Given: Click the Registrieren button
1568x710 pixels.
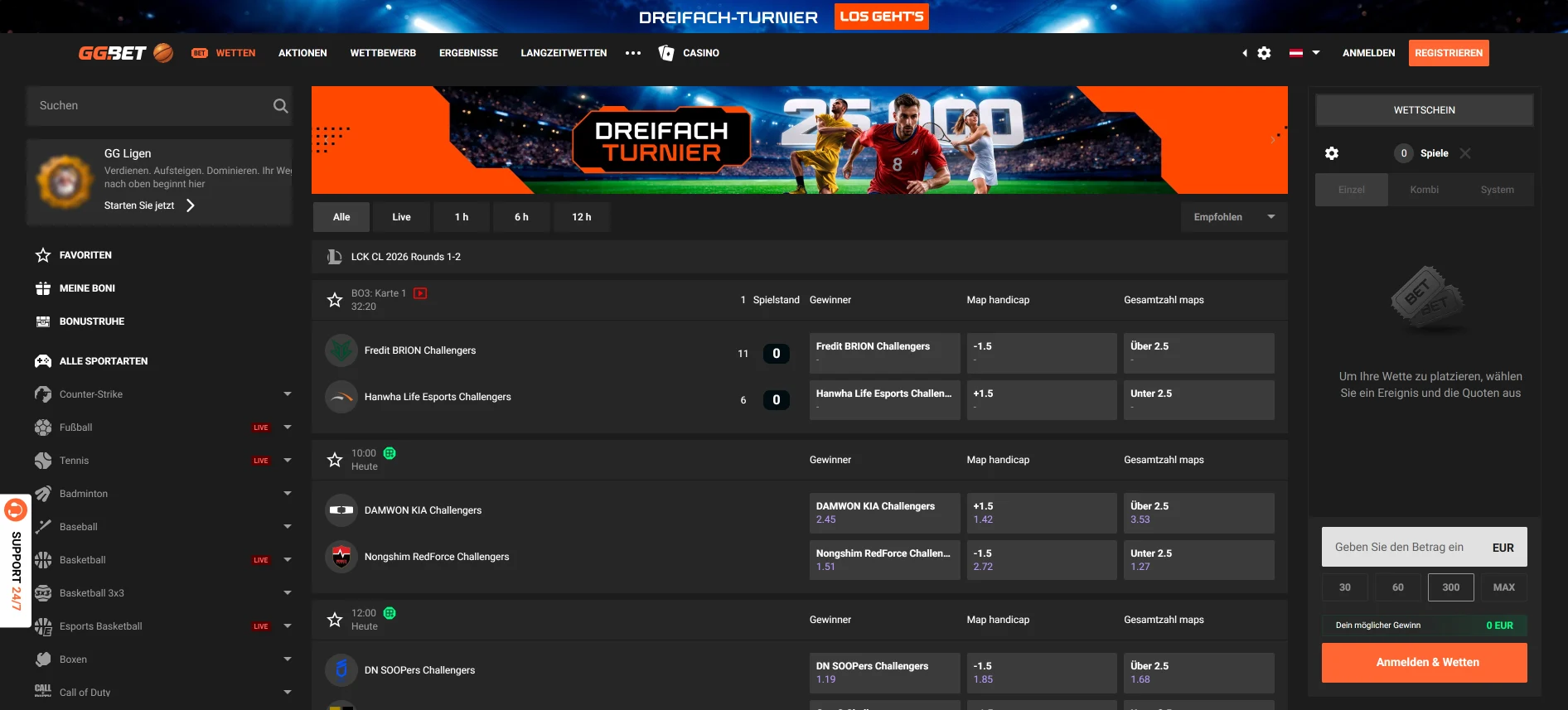Looking at the screenshot, I should [x=1449, y=53].
